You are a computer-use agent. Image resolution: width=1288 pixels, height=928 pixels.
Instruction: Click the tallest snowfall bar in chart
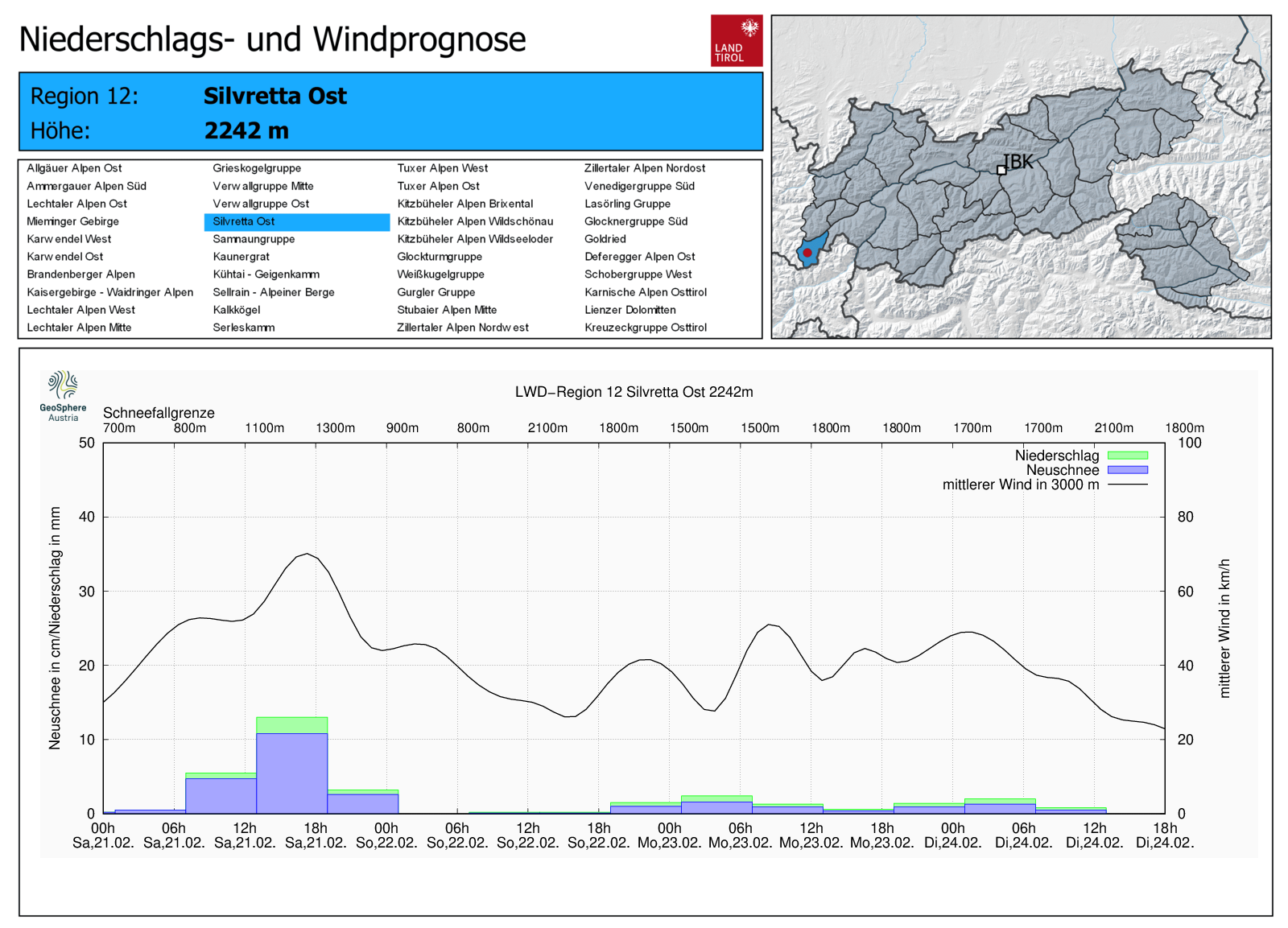pyautogui.click(x=291, y=773)
